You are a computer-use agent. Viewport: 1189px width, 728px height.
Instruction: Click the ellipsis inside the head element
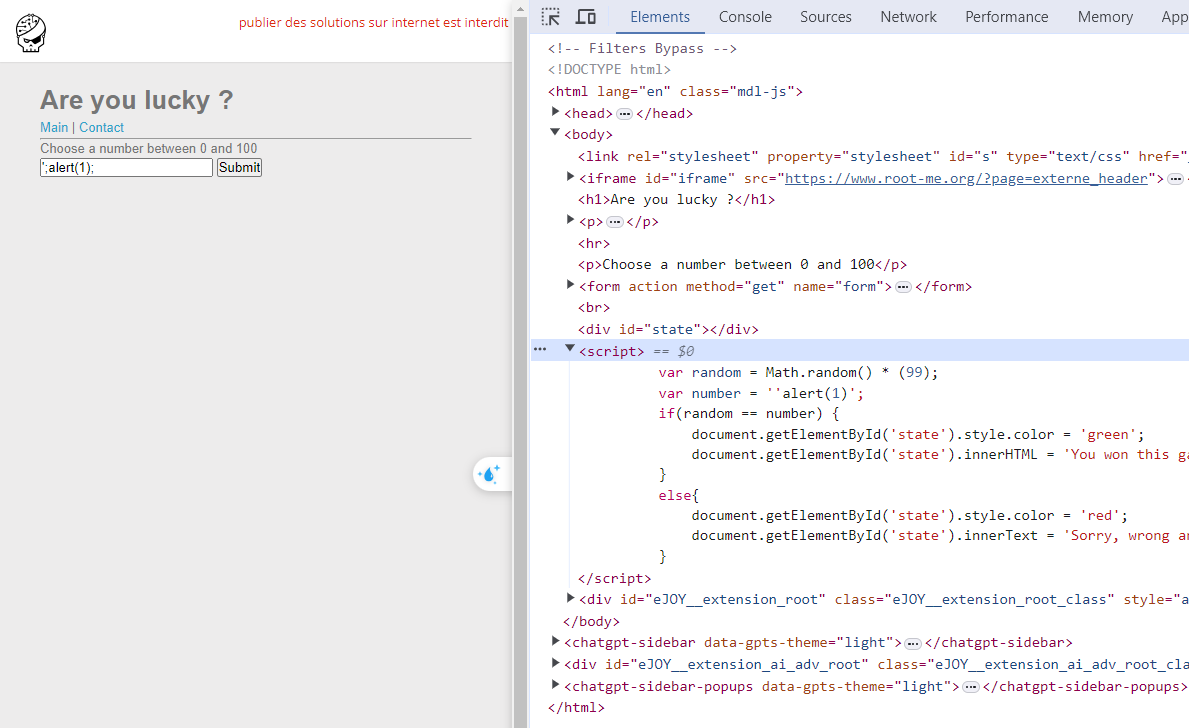click(624, 114)
